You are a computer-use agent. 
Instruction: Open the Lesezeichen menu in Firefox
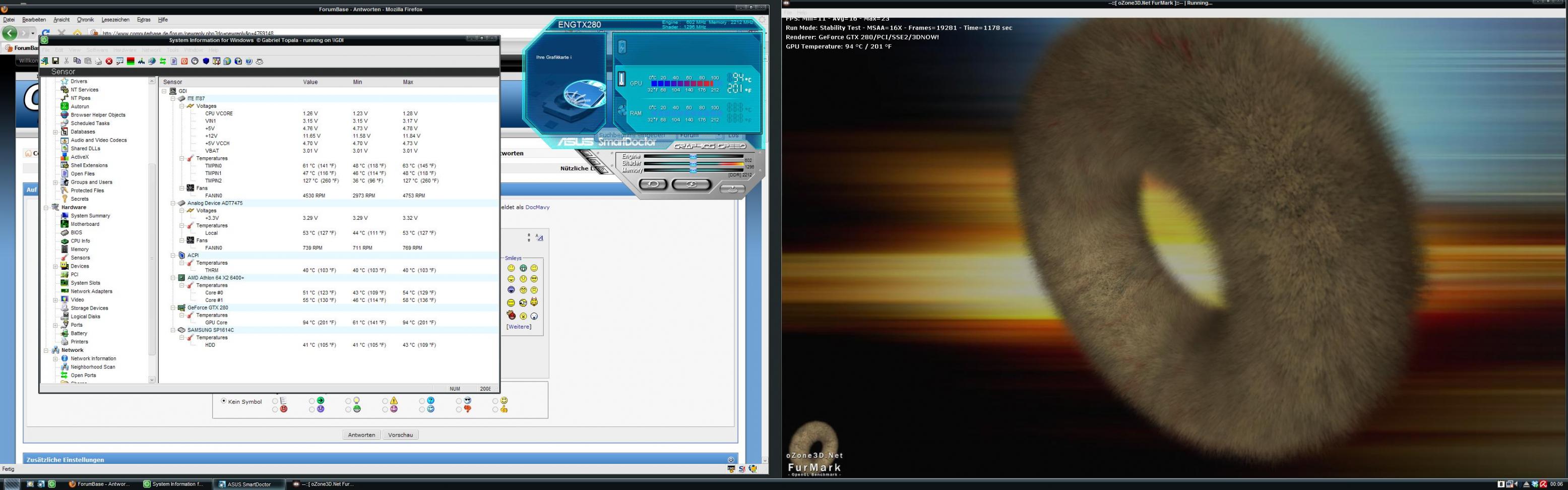(x=115, y=20)
